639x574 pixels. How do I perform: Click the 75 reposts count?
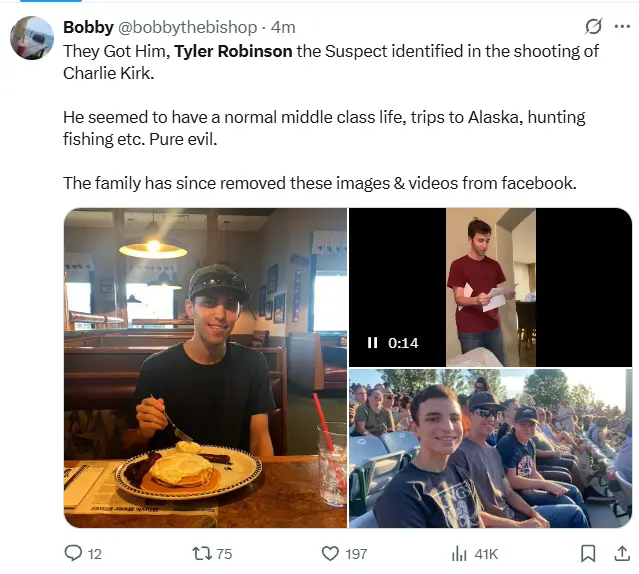tap(223, 553)
